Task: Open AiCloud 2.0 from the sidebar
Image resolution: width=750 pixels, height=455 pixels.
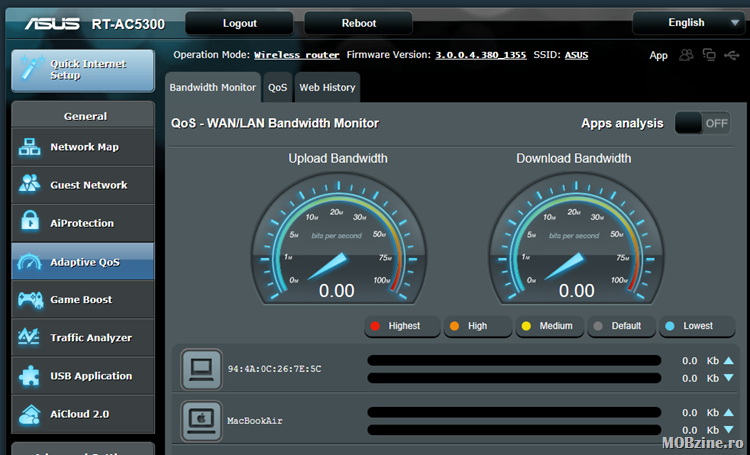Action: [83, 414]
